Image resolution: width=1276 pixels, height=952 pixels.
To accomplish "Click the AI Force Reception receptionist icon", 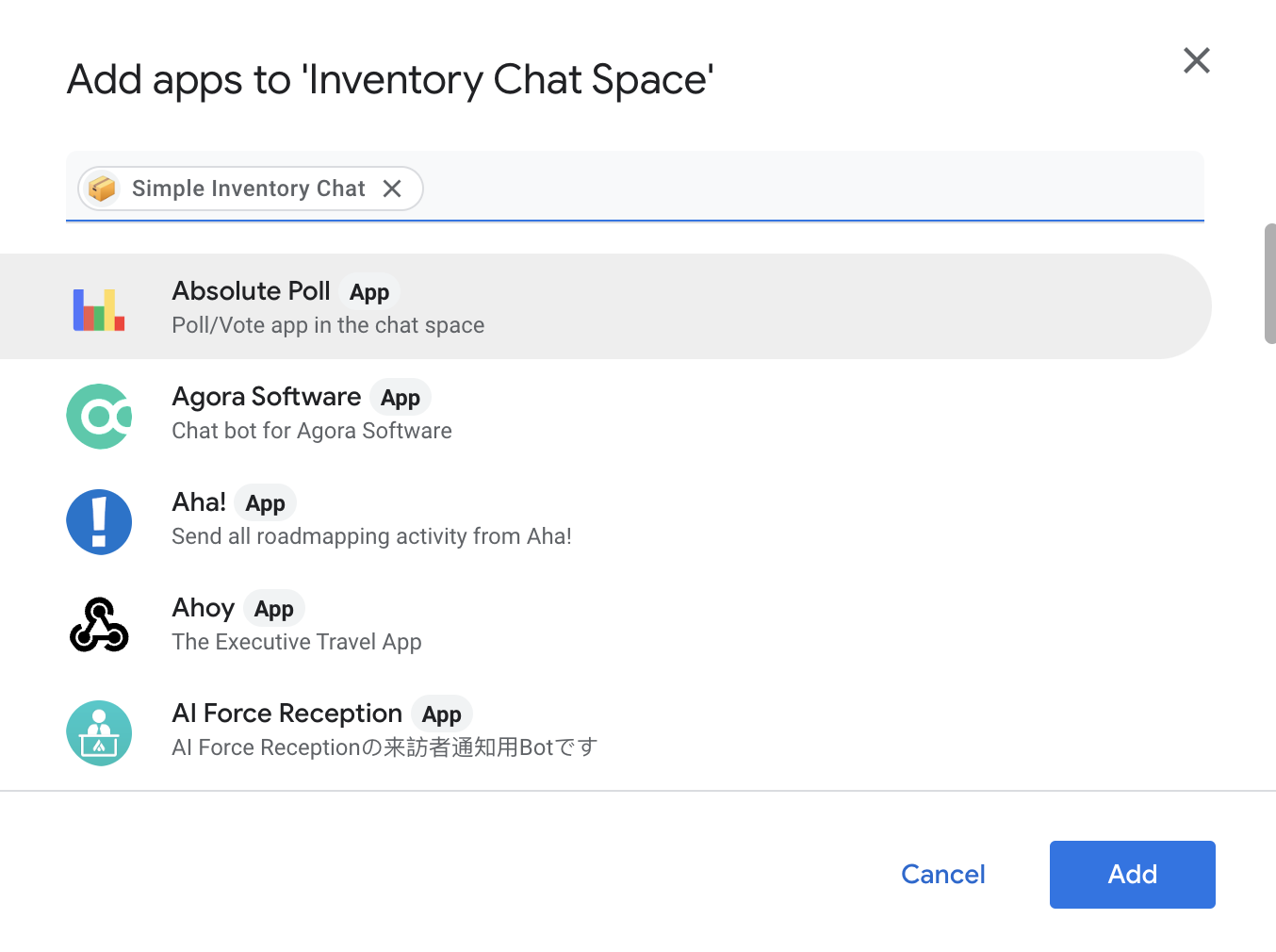I will [98, 732].
